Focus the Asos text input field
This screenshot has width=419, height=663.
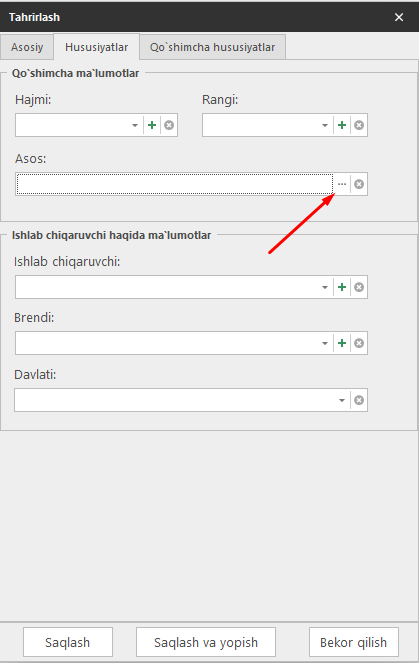[x=175, y=184]
